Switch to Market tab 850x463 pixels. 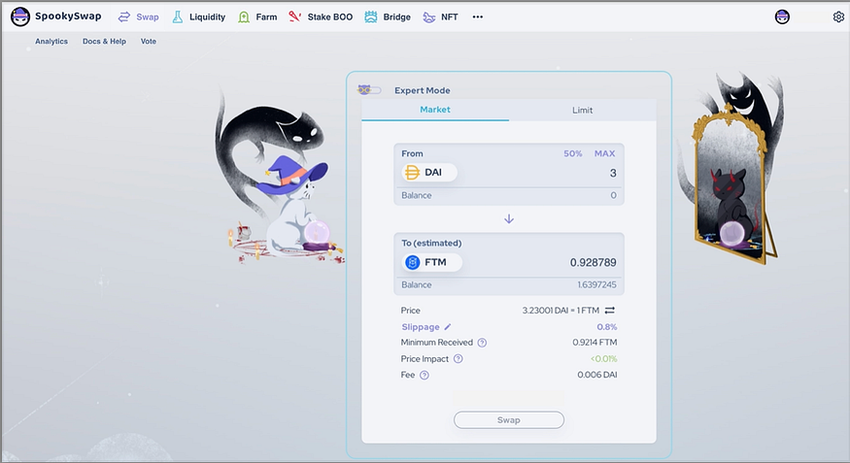pos(435,110)
